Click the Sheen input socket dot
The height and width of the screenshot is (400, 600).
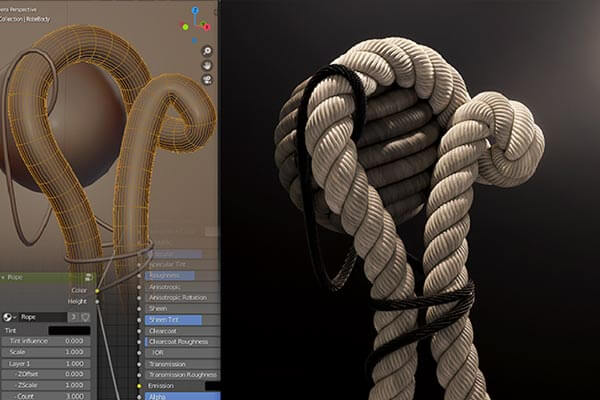(x=139, y=309)
